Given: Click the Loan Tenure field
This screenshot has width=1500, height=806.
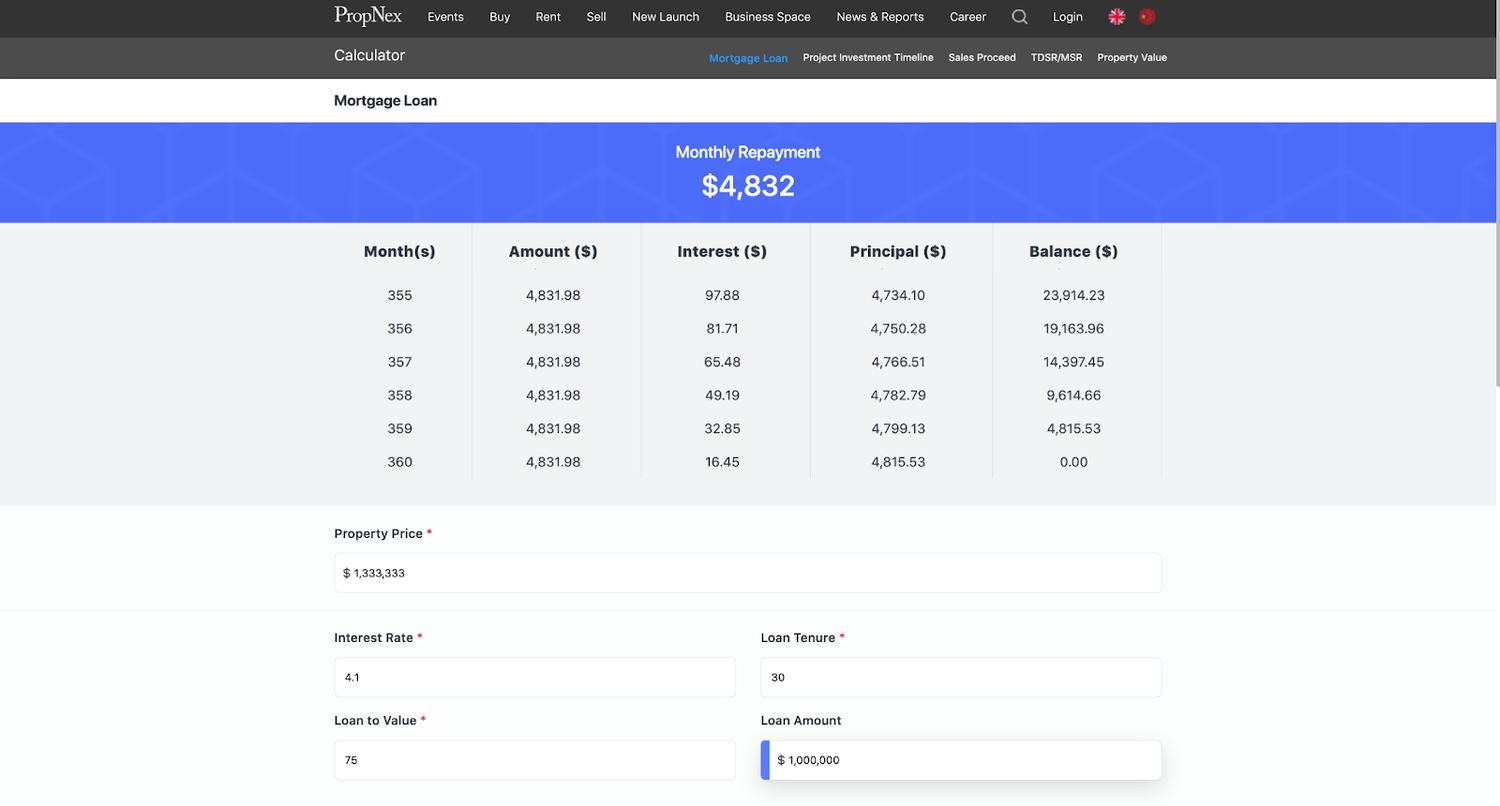Looking at the screenshot, I should 961,677.
